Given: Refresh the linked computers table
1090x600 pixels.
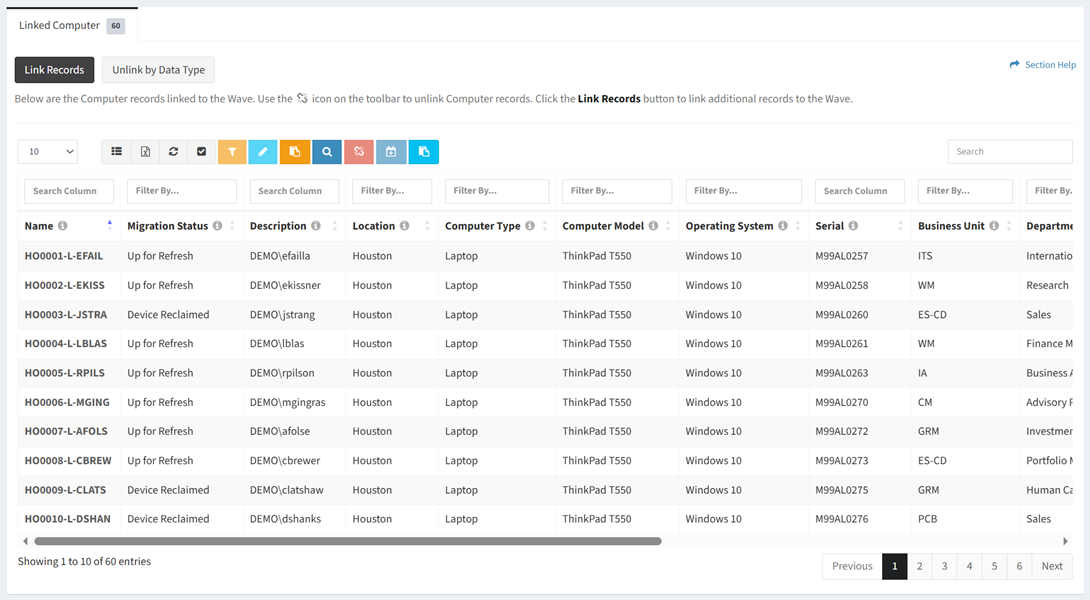Looking at the screenshot, I should point(173,152).
